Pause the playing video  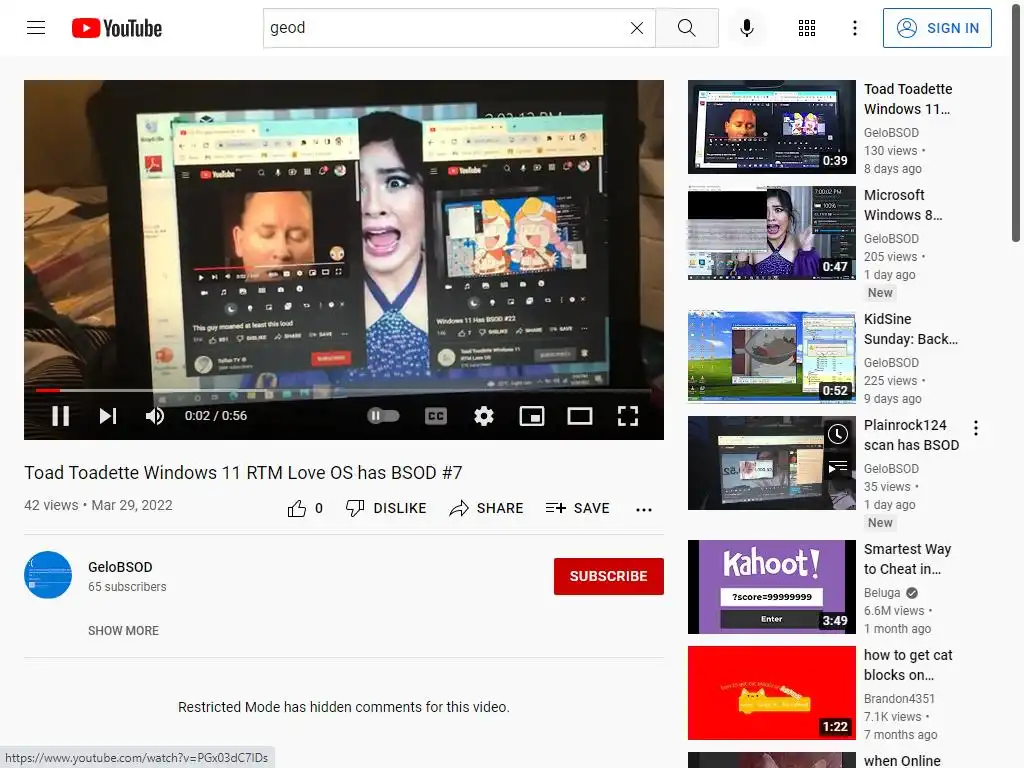tap(61, 416)
